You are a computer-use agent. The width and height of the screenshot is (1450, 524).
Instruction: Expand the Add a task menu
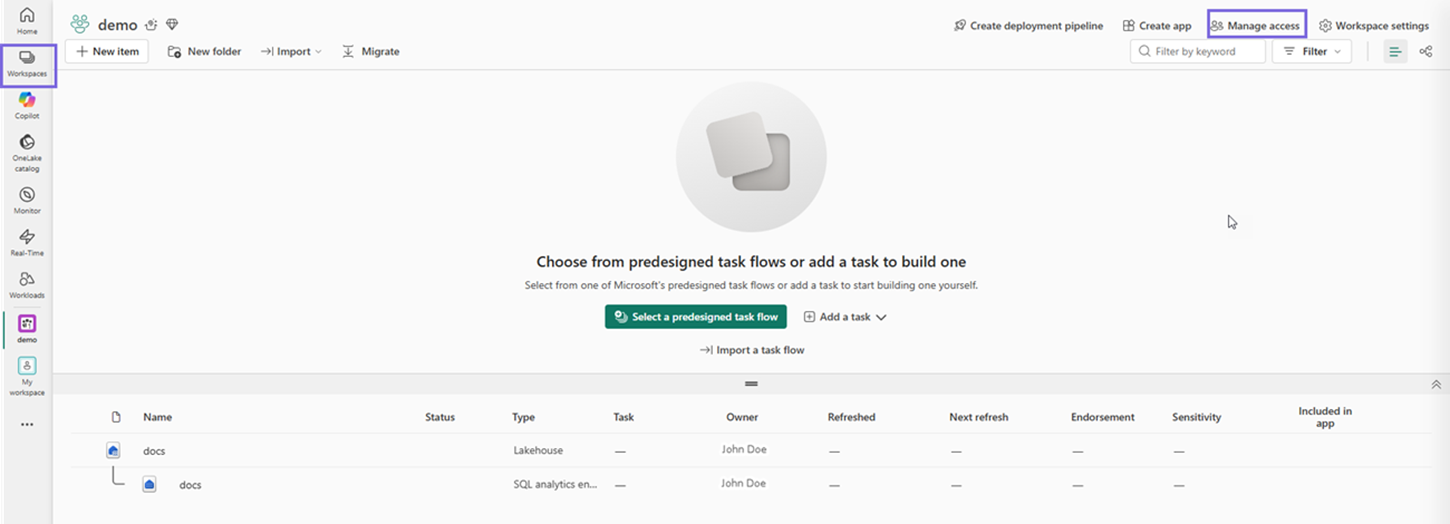pyautogui.click(x=845, y=317)
